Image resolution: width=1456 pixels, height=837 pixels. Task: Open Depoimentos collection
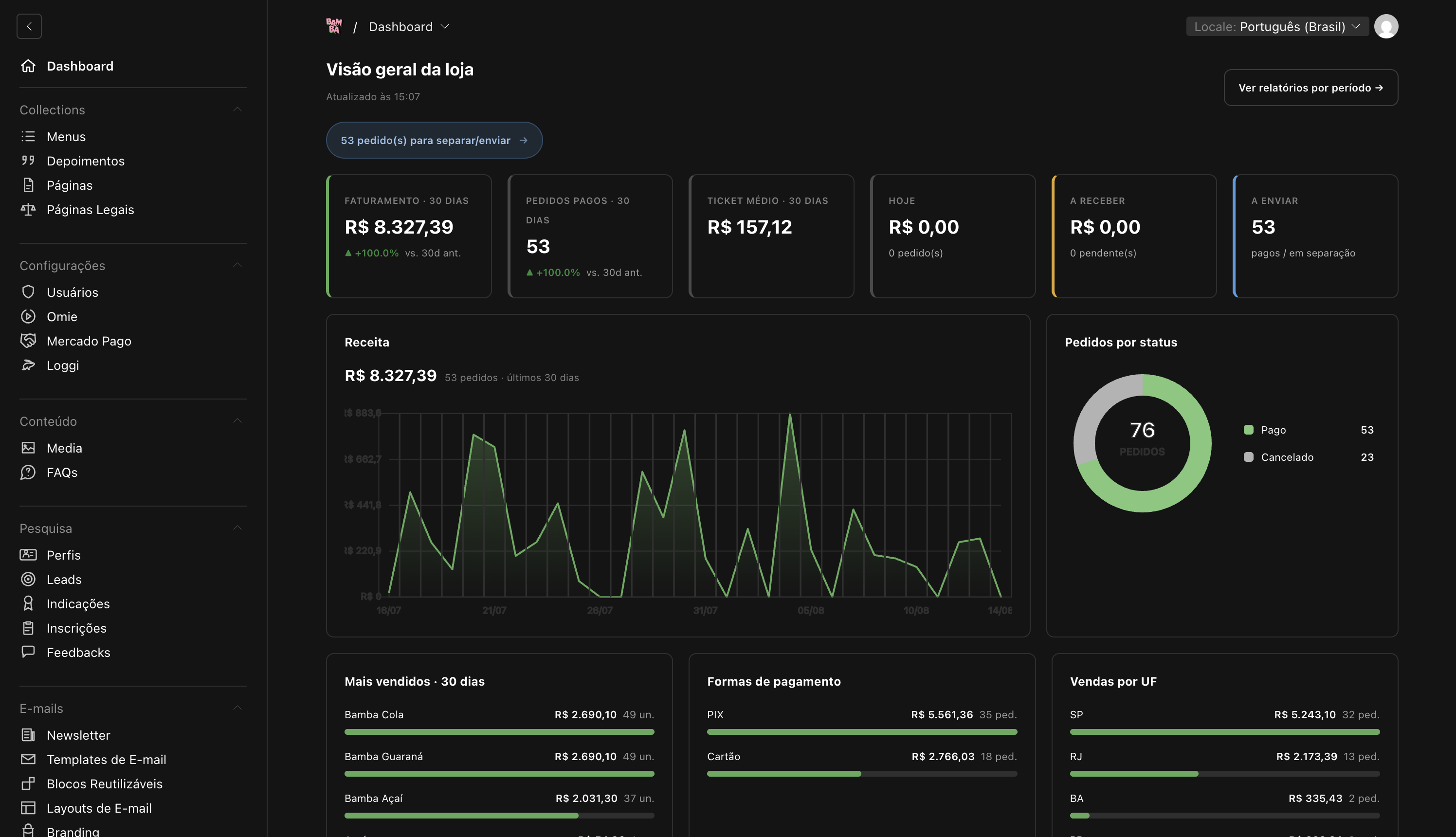pos(86,161)
